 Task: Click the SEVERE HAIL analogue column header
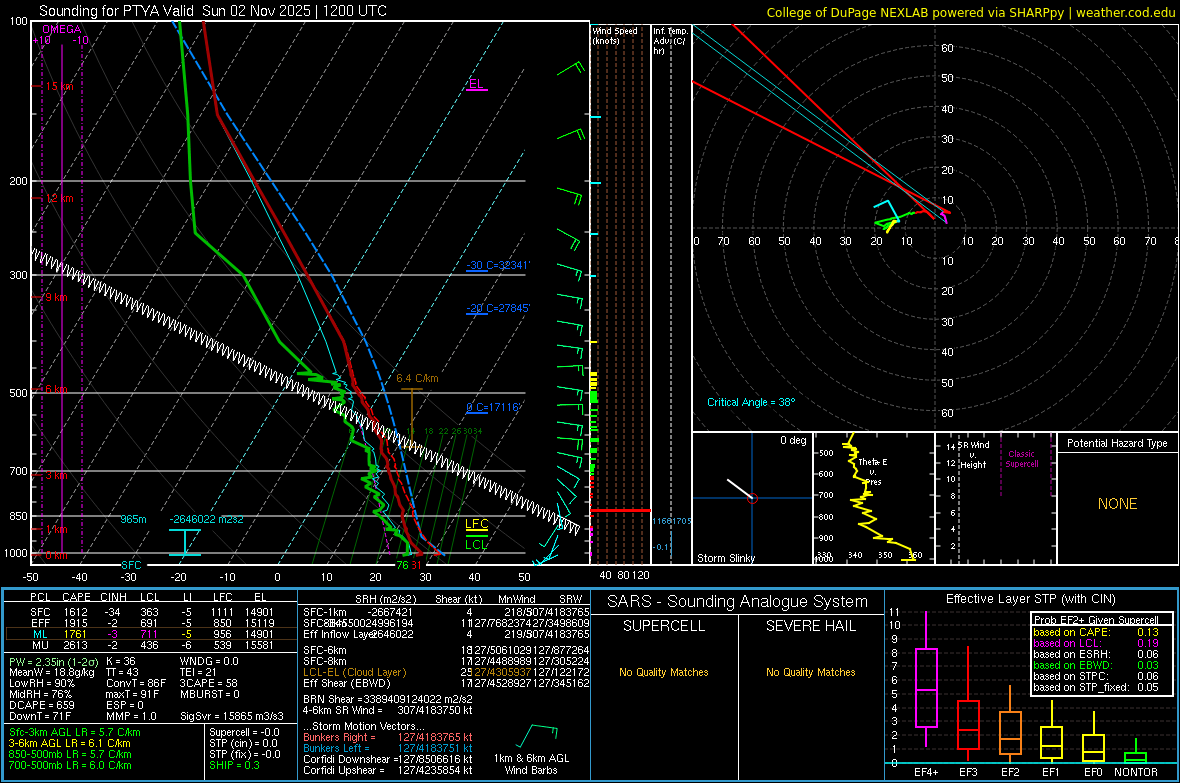coord(810,626)
